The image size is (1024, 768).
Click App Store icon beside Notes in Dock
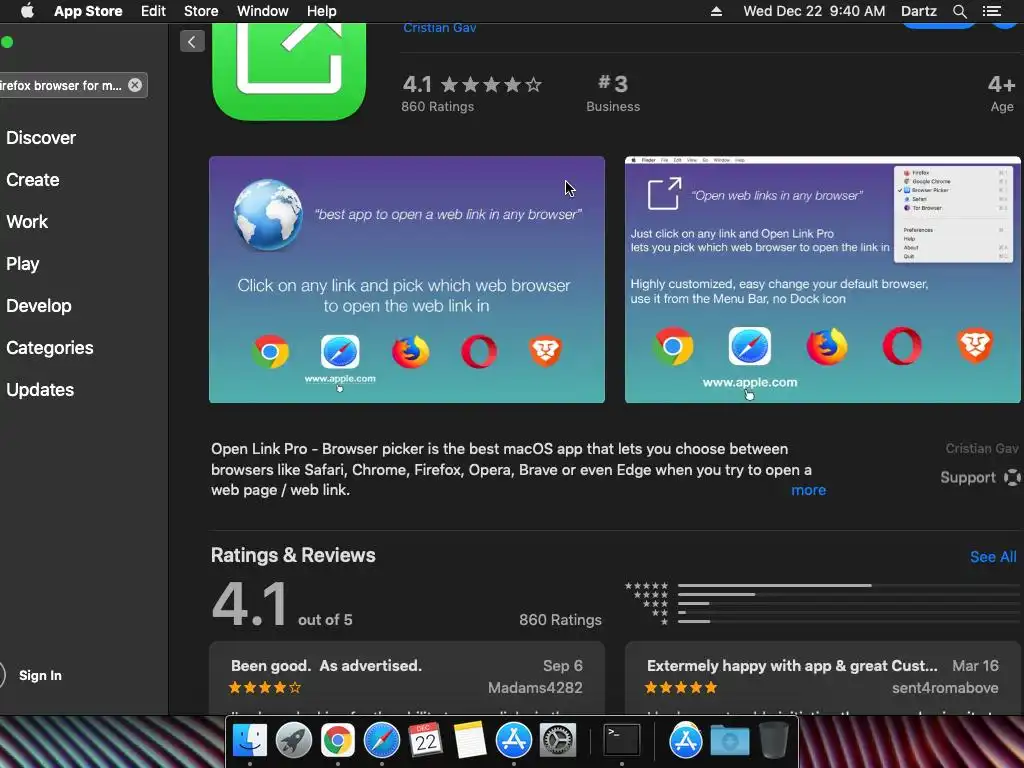click(x=514, y=741)
